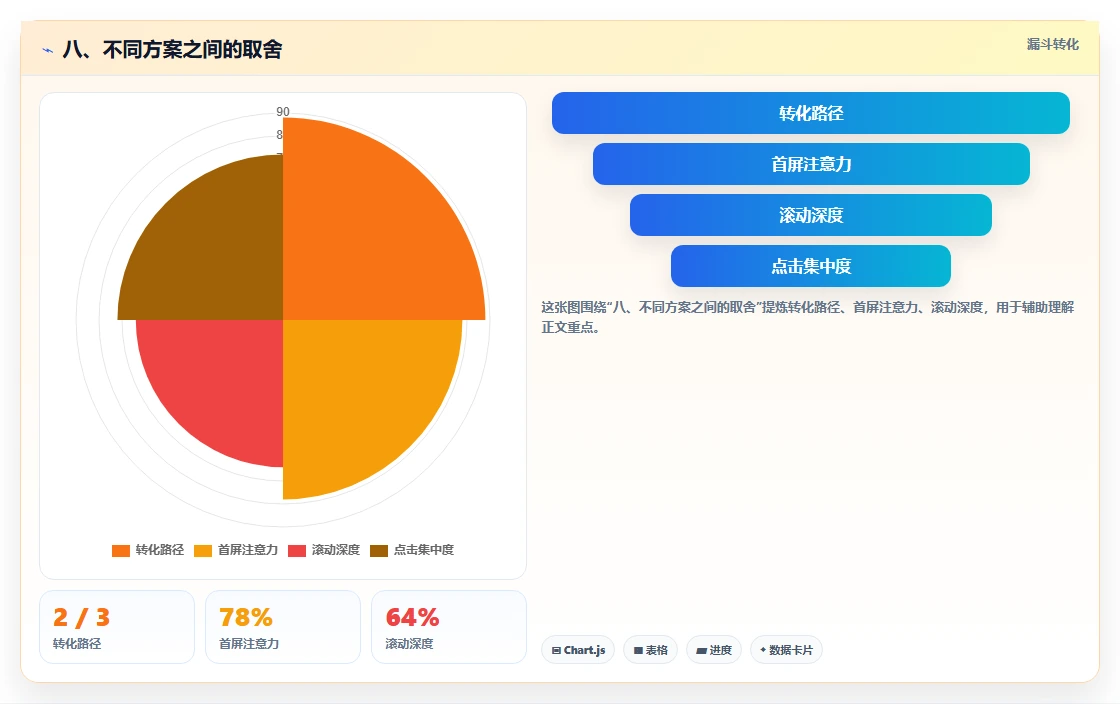Click the lightning icon beside section title

click(x=48, y=50)
